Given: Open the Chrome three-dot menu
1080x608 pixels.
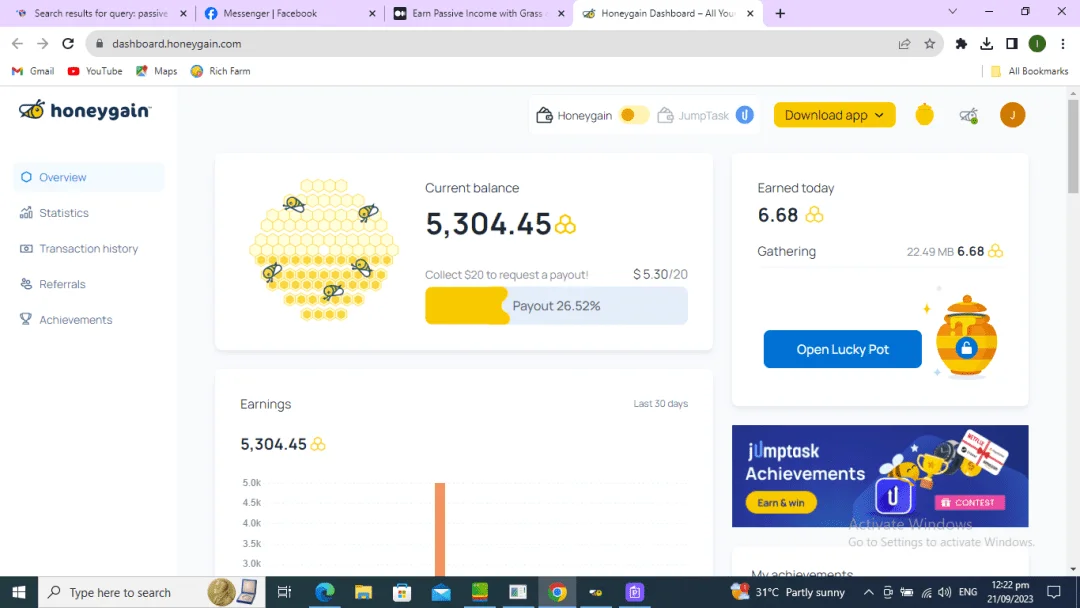Looking at the screenshot, I should 1063,43.
